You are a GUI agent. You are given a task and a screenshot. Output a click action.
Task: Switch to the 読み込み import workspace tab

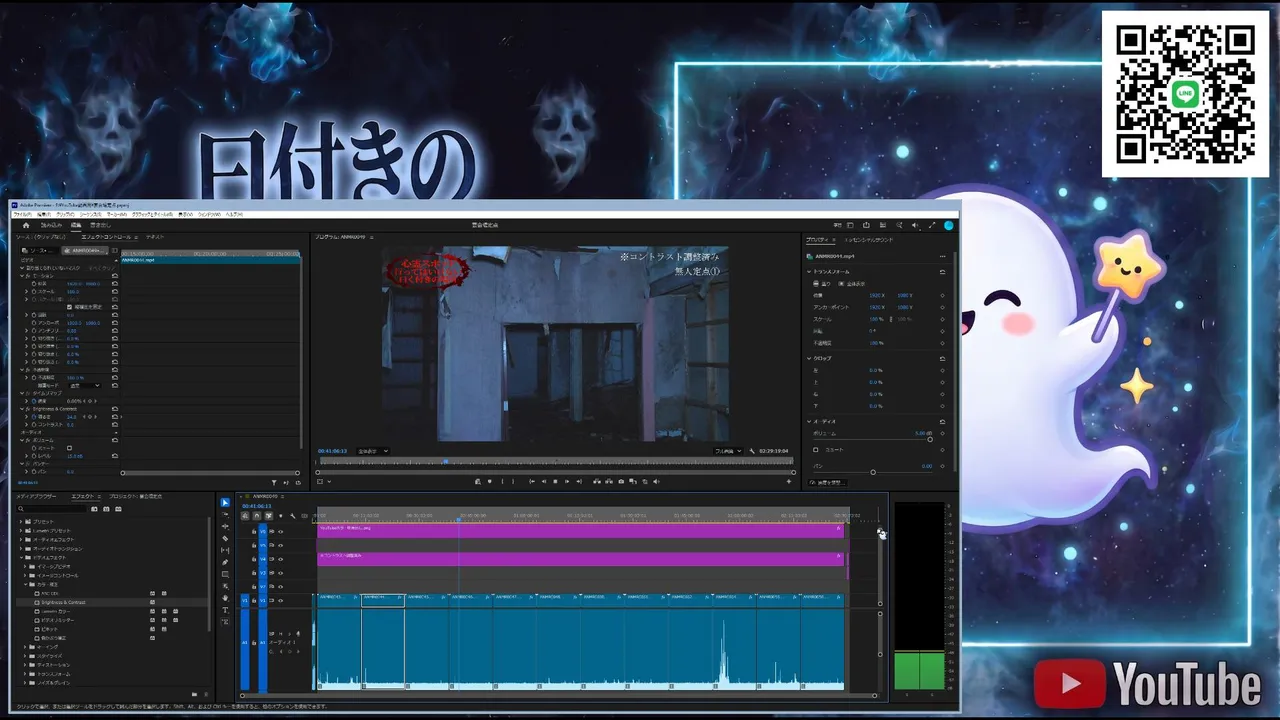51,225
